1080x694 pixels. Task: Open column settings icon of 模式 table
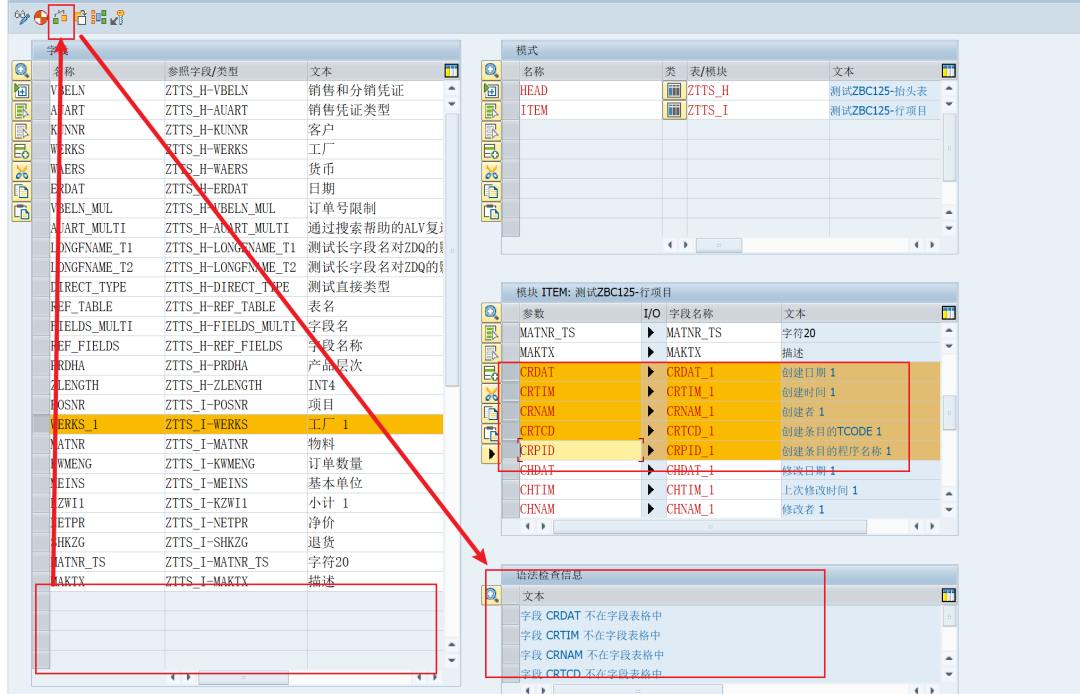[948, 70]
